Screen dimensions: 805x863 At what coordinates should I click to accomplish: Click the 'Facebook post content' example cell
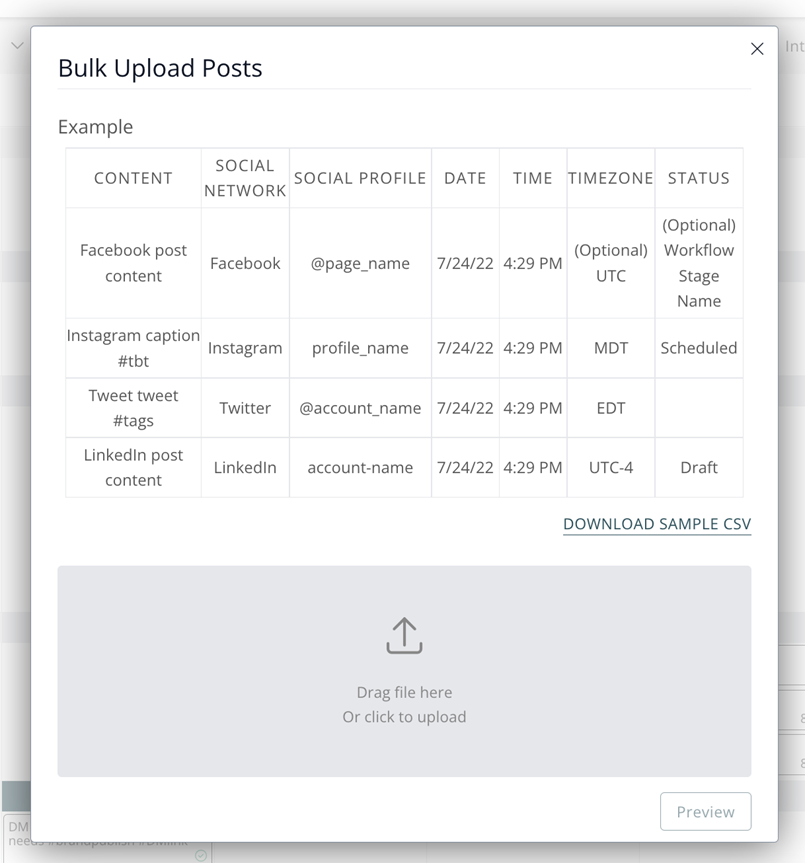(x=133, y=263)
